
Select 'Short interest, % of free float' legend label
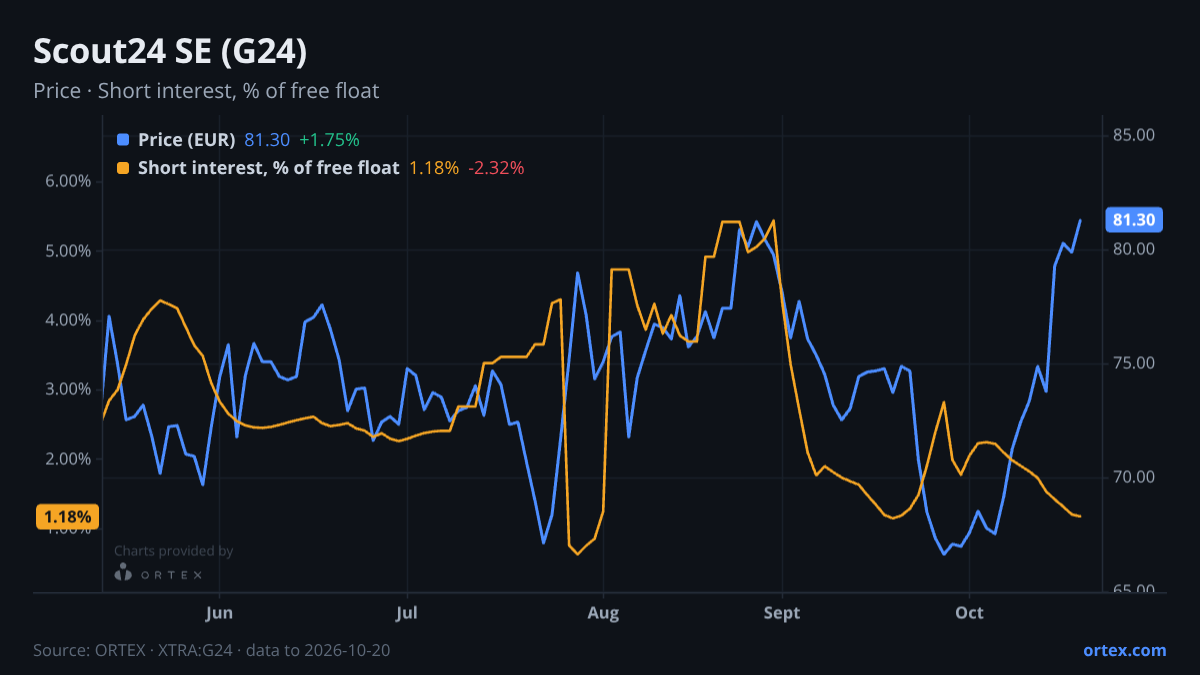click(x=269, y=168)
